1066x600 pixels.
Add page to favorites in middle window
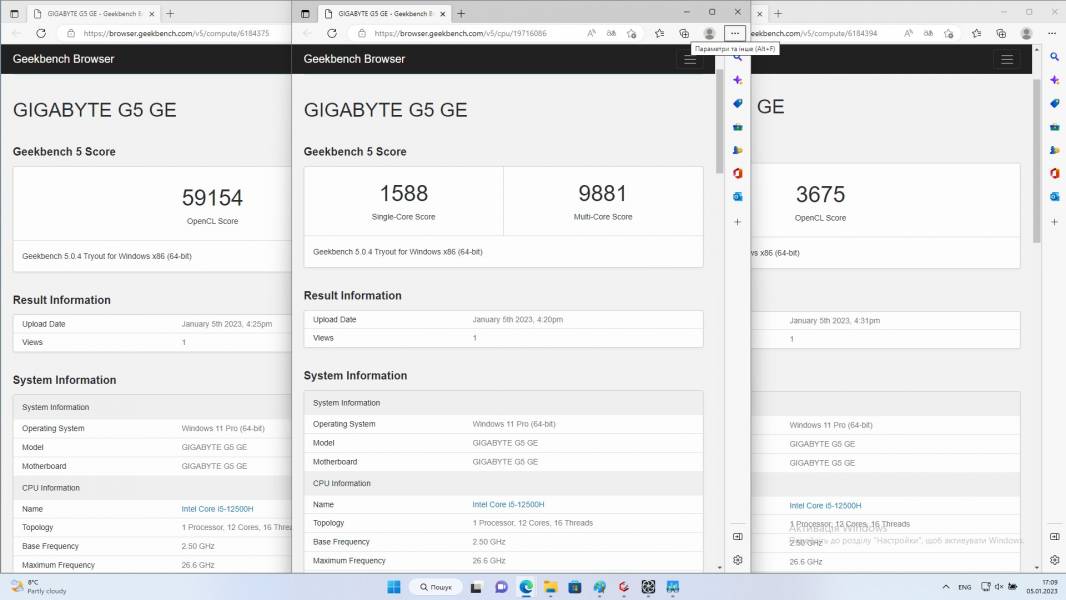[632, 33]
